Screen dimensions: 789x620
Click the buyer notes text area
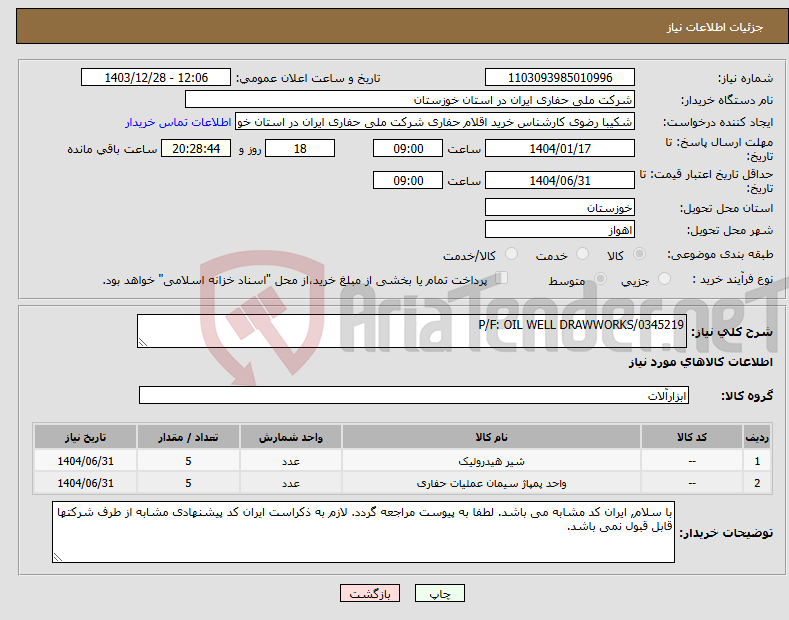click(x=363, y=532)
